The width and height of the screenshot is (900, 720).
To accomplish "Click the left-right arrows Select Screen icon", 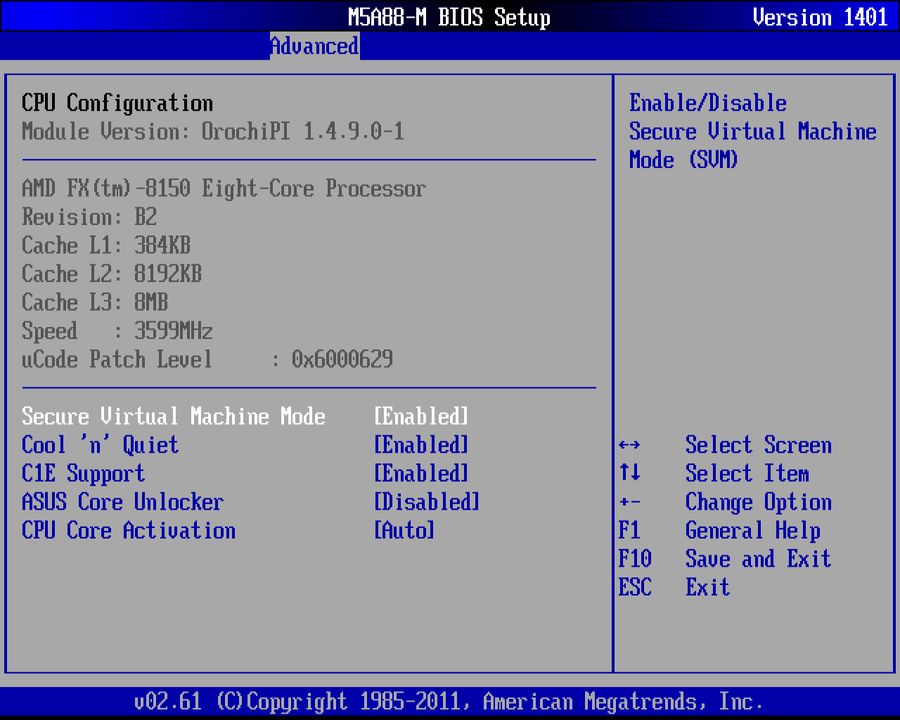I will tap(630, 445).
